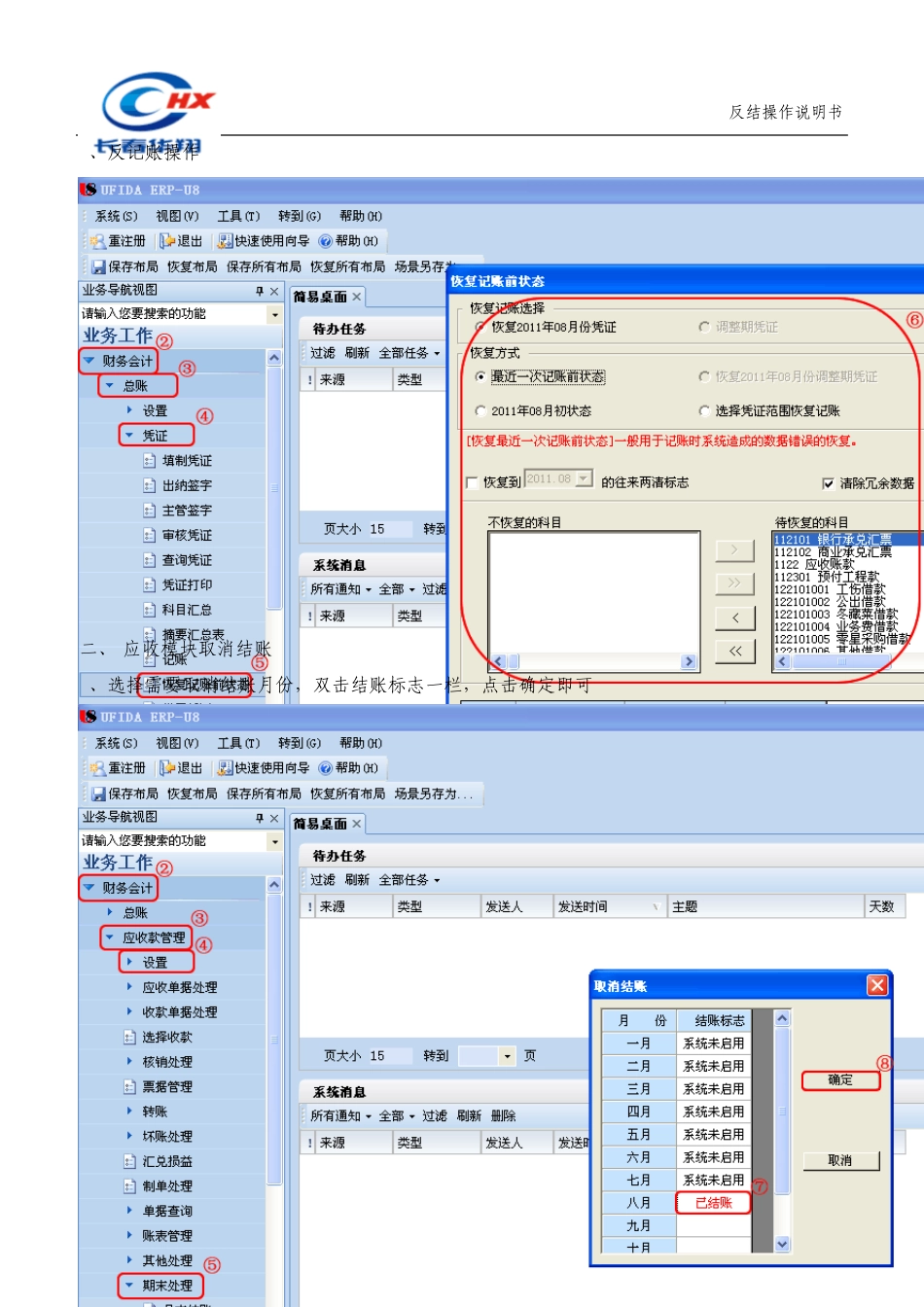This screenshot has height=1307, width=924.
Task: Click 帮助 question icon in upper screenshot toolbar
Action: [326, 241]
